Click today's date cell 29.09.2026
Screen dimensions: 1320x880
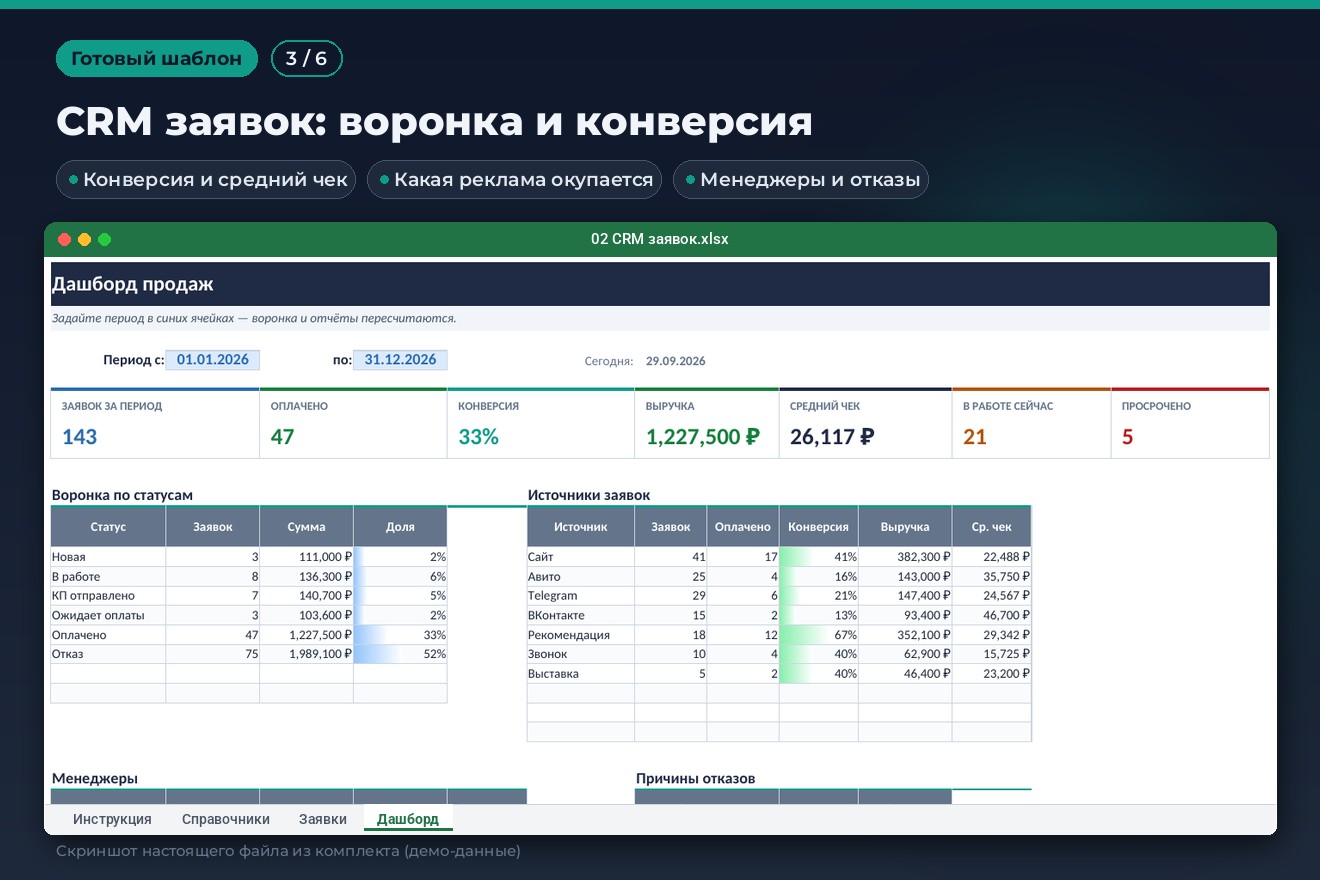point(676,361)
